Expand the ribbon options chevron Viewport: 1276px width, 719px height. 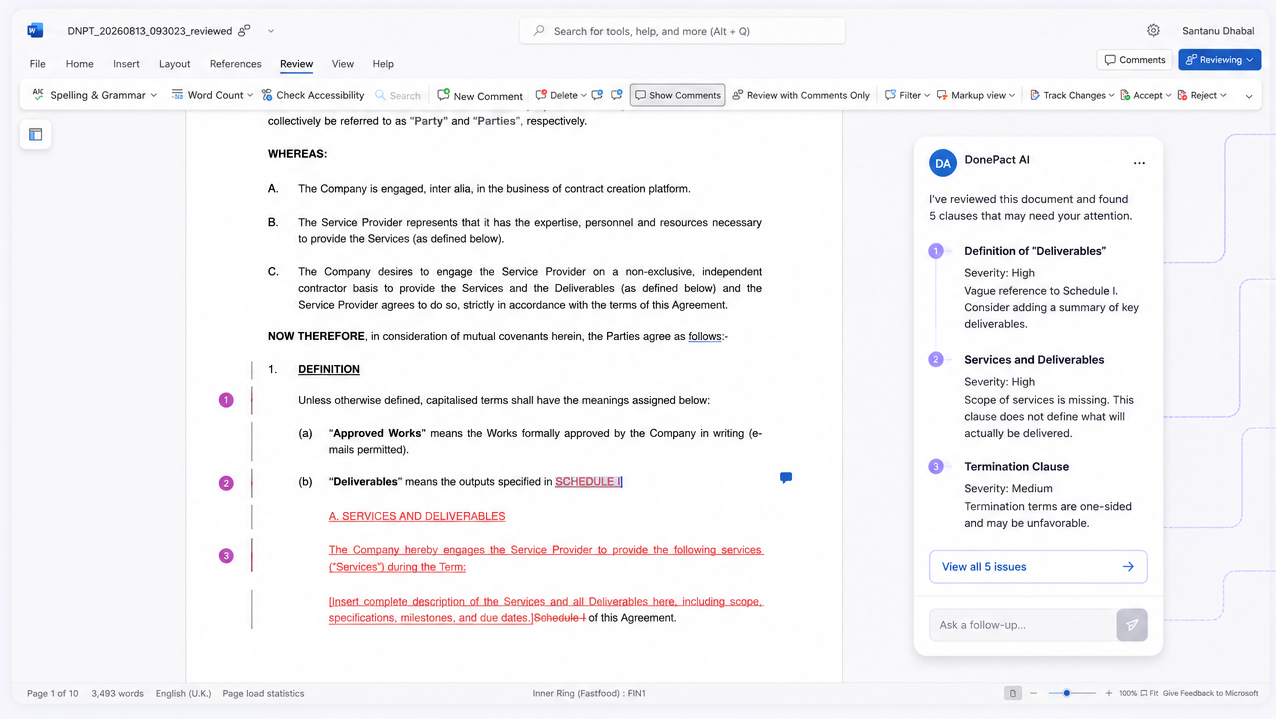tap(1249, 96)
